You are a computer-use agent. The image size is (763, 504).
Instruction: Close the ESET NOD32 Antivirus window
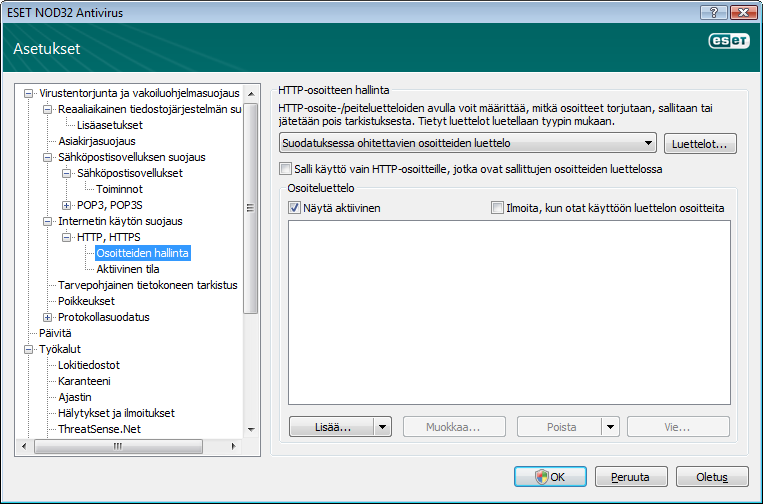743,12
